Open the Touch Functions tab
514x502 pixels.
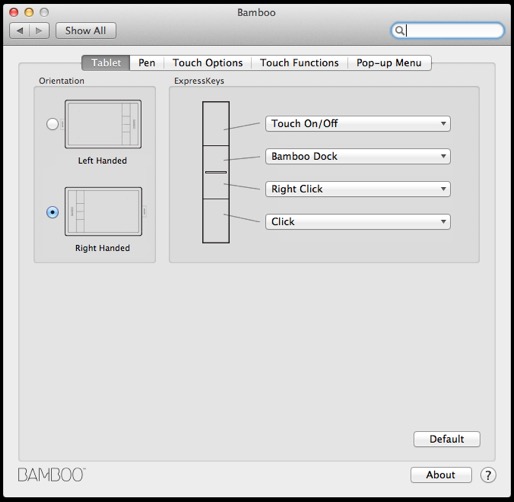point(299,63)
